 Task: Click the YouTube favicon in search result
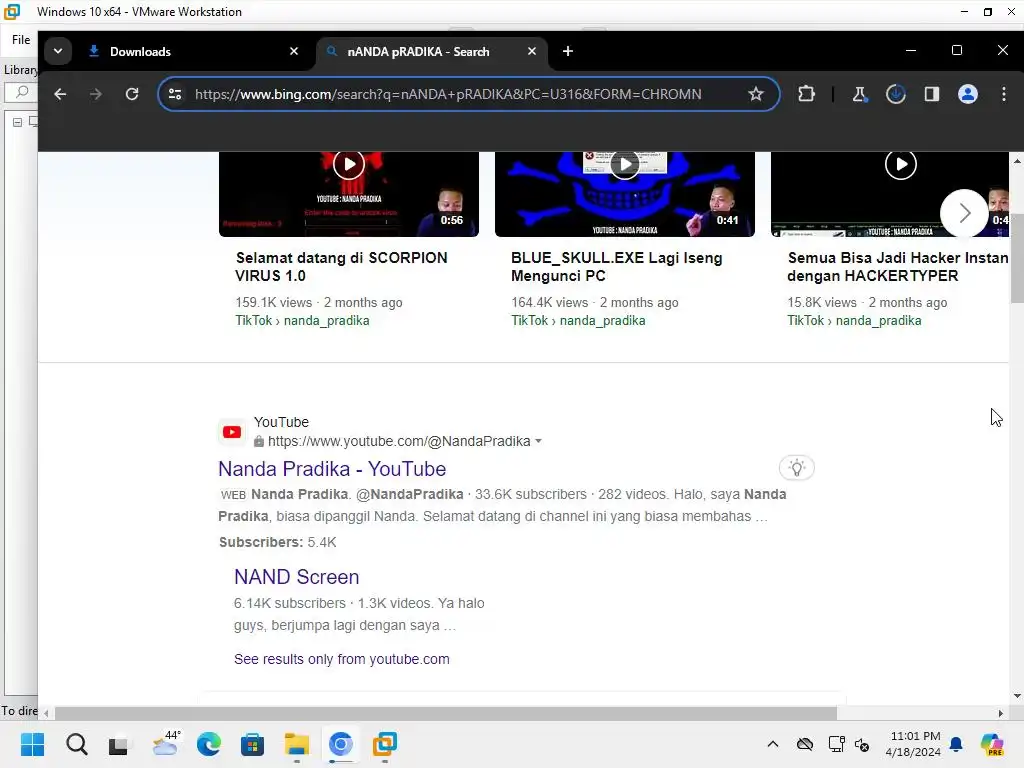pyautogui.click(x=232, y=432)
